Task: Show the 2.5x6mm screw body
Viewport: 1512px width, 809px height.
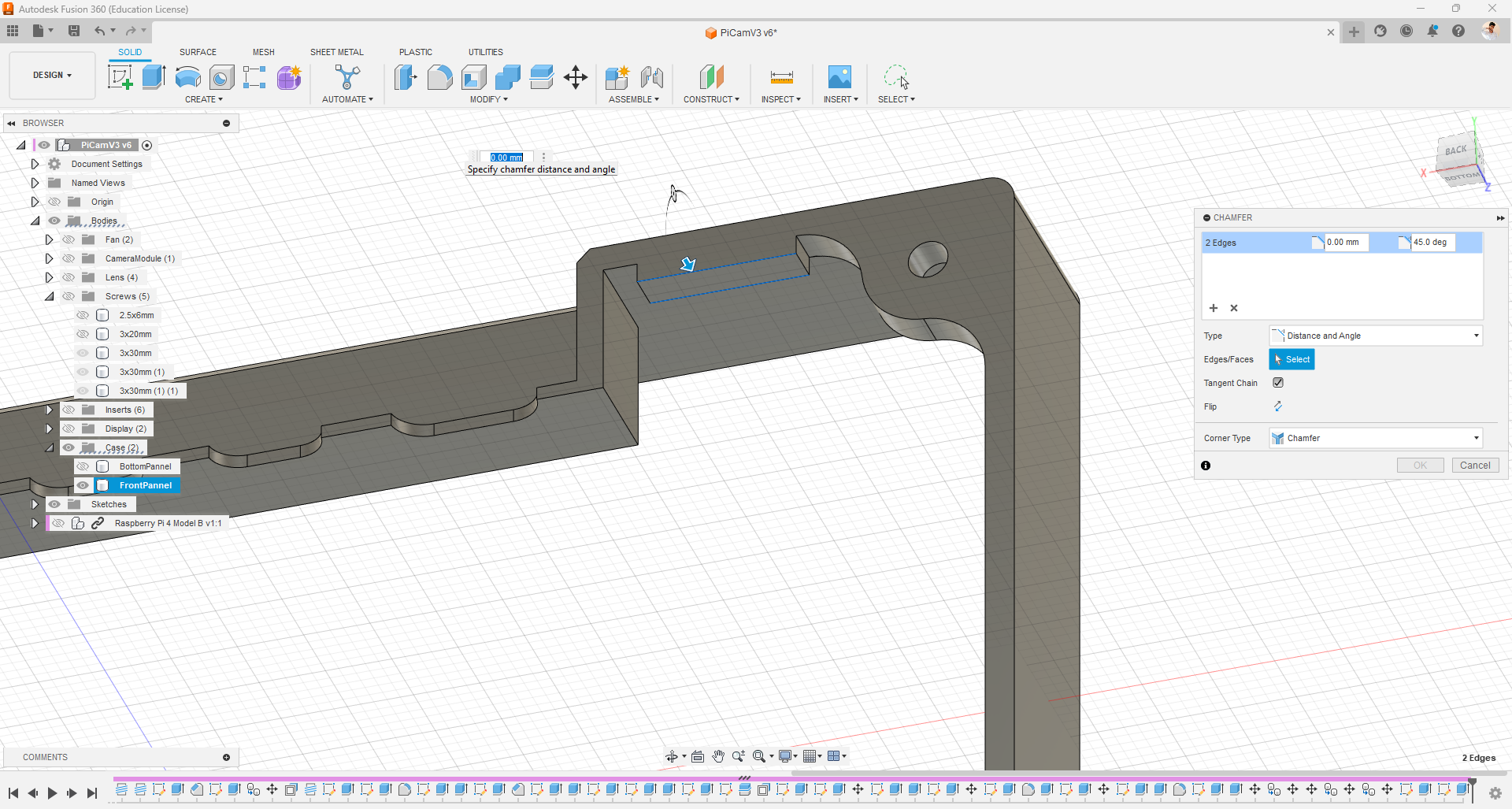Action: [x=83, y=315]
